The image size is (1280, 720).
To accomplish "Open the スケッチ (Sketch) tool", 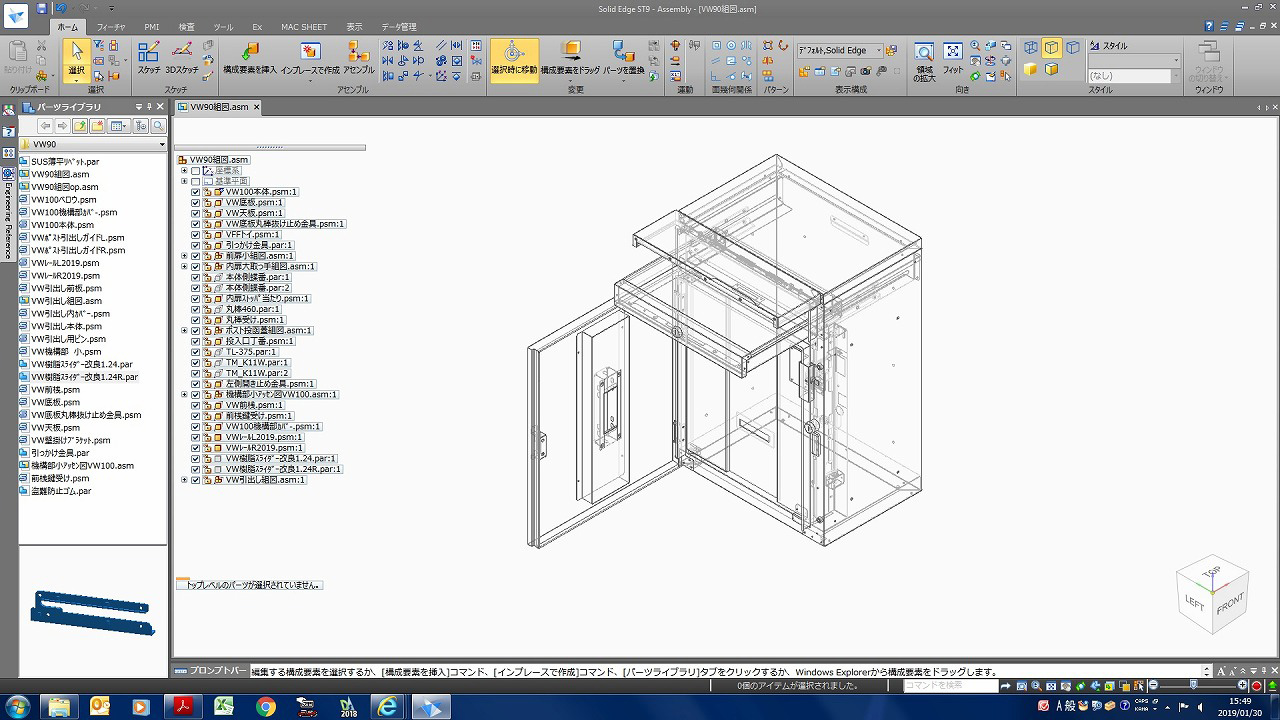I will (x=149, y=59).
